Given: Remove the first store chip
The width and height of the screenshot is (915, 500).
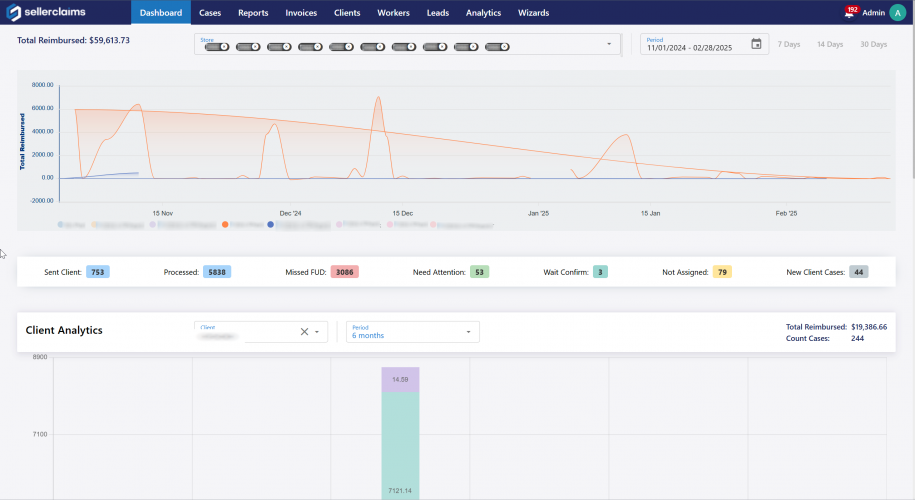Looking at the screenshot, I should point(224,47).
